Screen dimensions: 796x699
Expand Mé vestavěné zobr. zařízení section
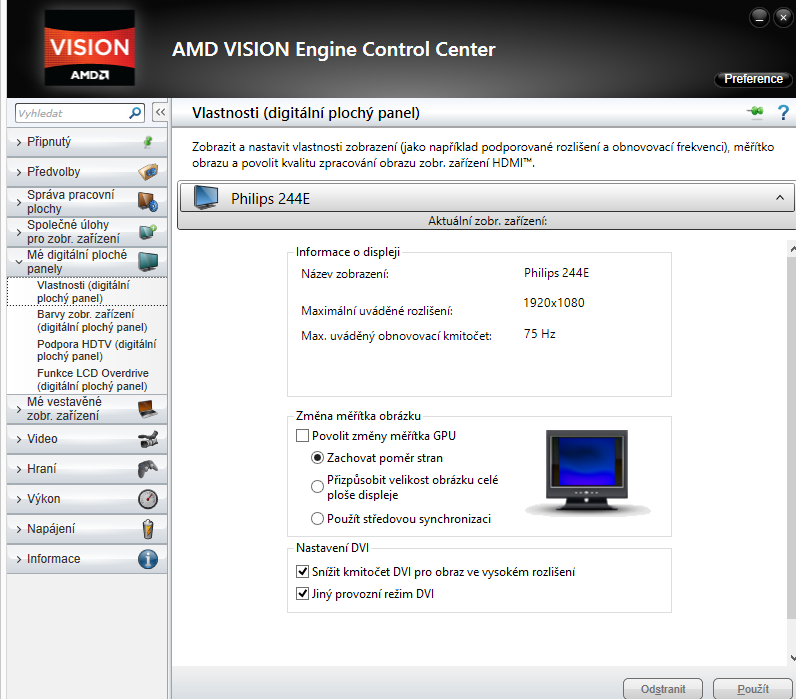tap(19, 409)
